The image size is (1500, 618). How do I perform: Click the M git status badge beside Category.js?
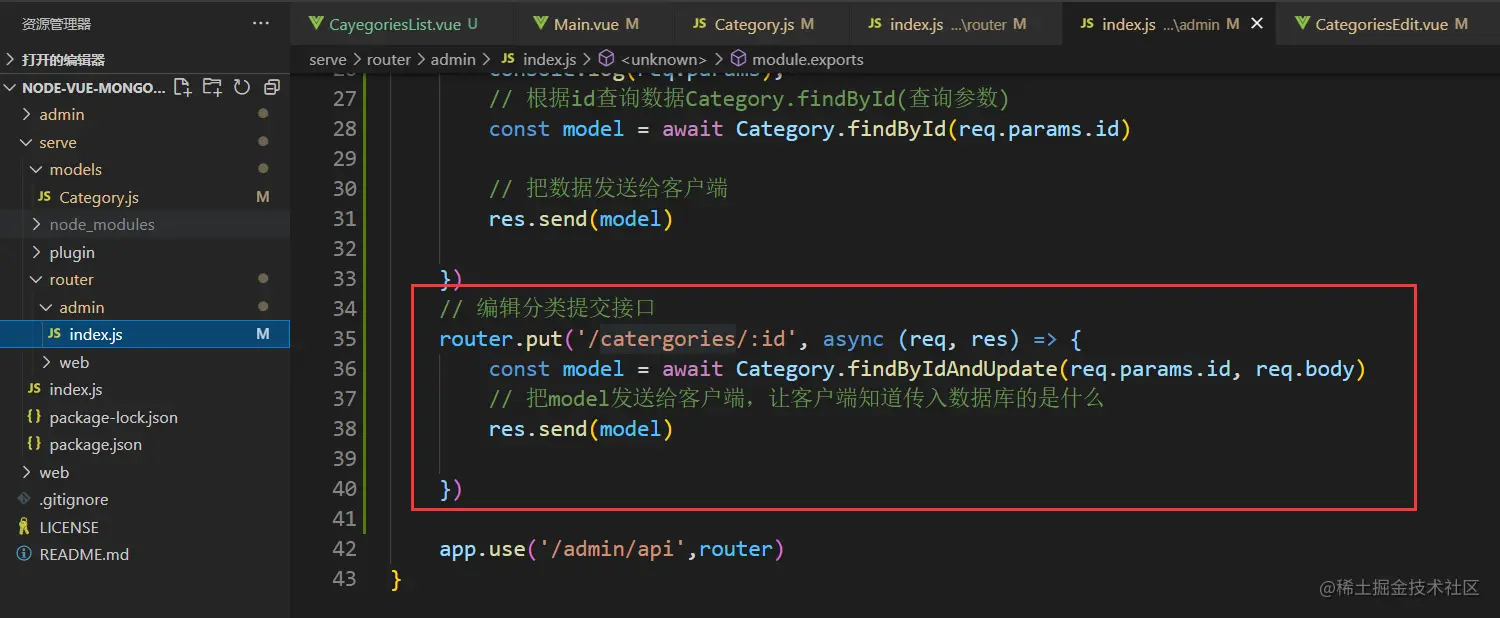click(x=263, y=197)
